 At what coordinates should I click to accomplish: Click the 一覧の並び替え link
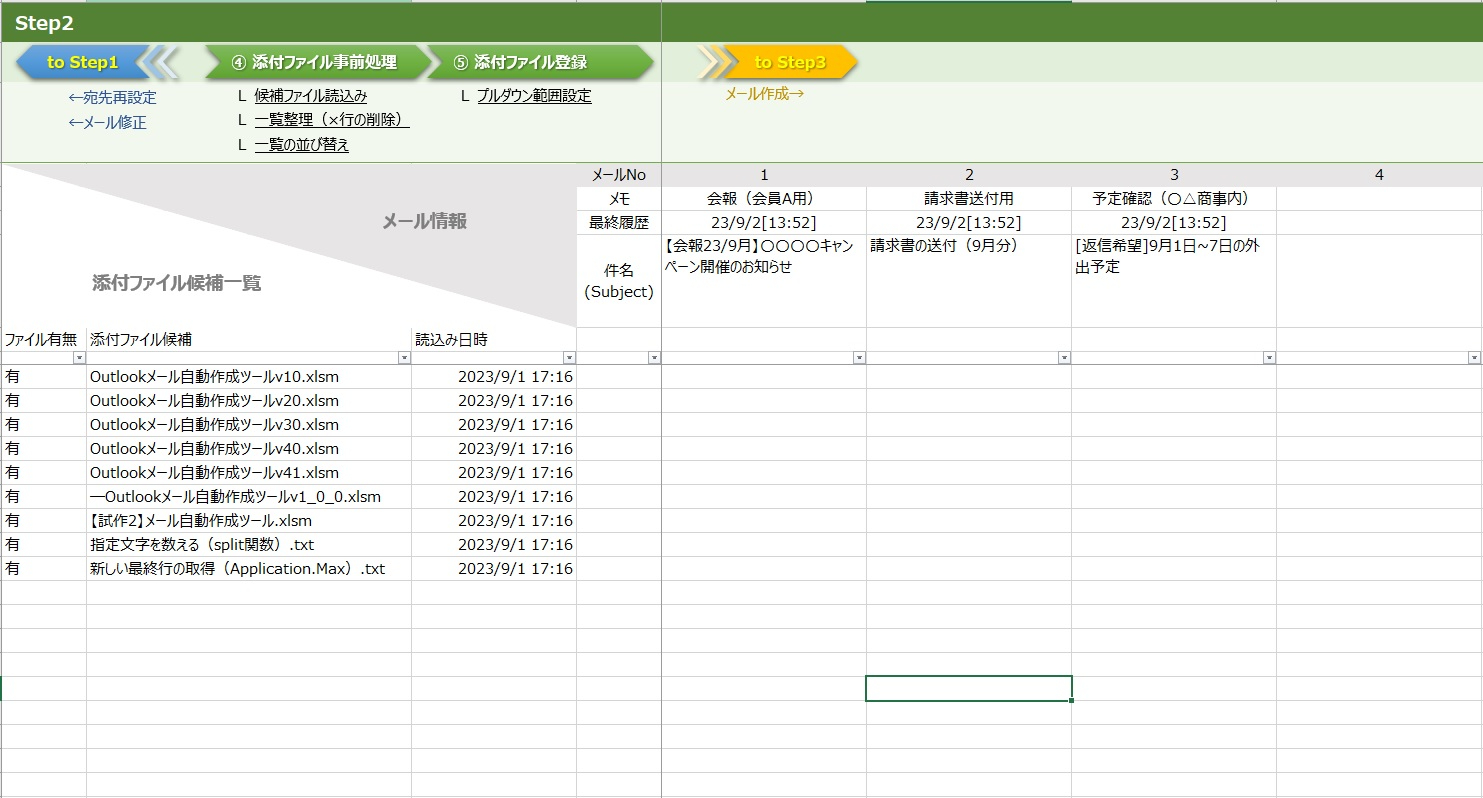point(302,145)
